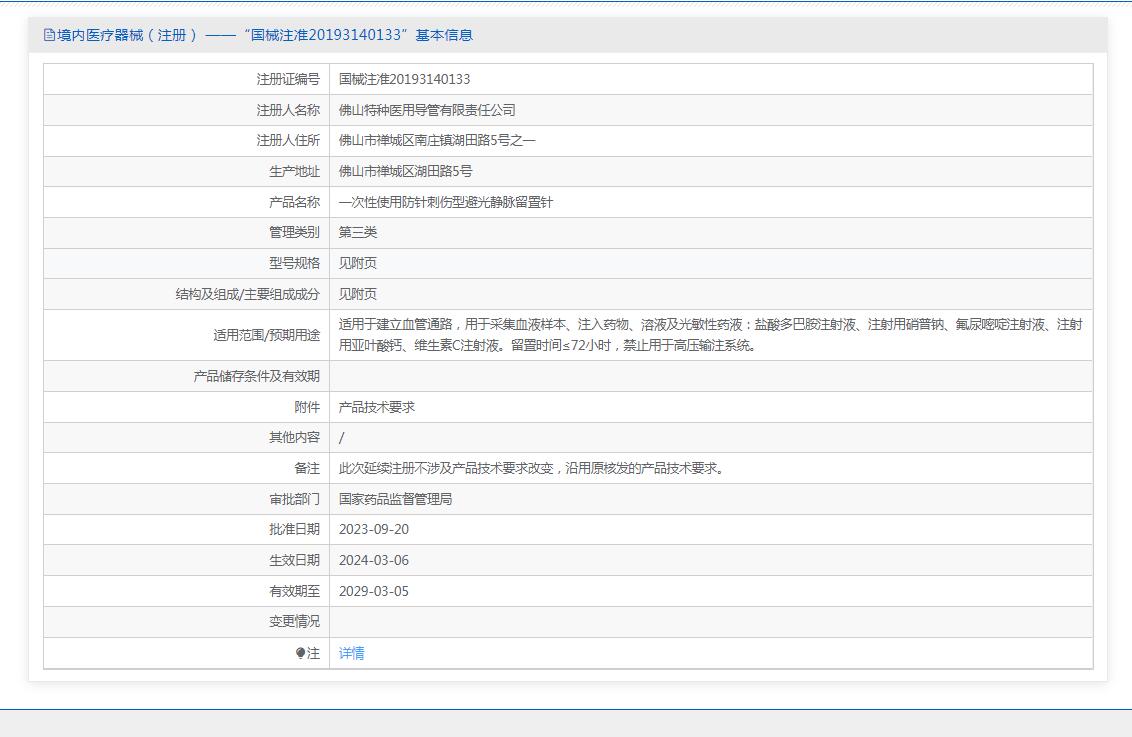Click the 变更情况 row label

pos(294,621)
